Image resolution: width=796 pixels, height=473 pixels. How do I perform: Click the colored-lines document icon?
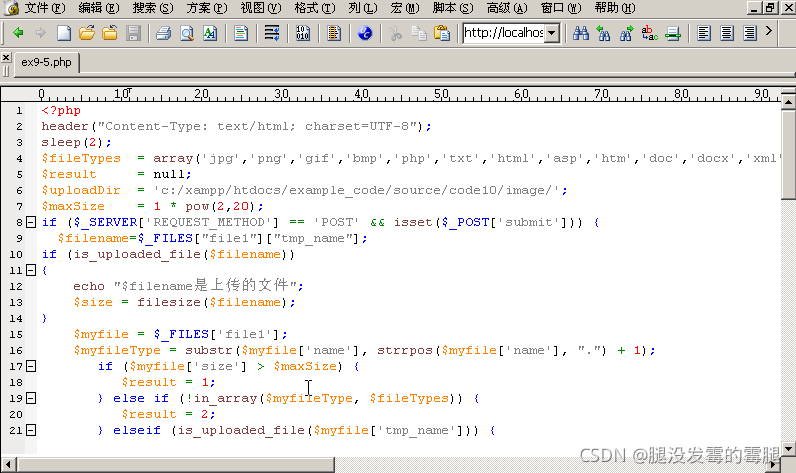pos(241,33)
